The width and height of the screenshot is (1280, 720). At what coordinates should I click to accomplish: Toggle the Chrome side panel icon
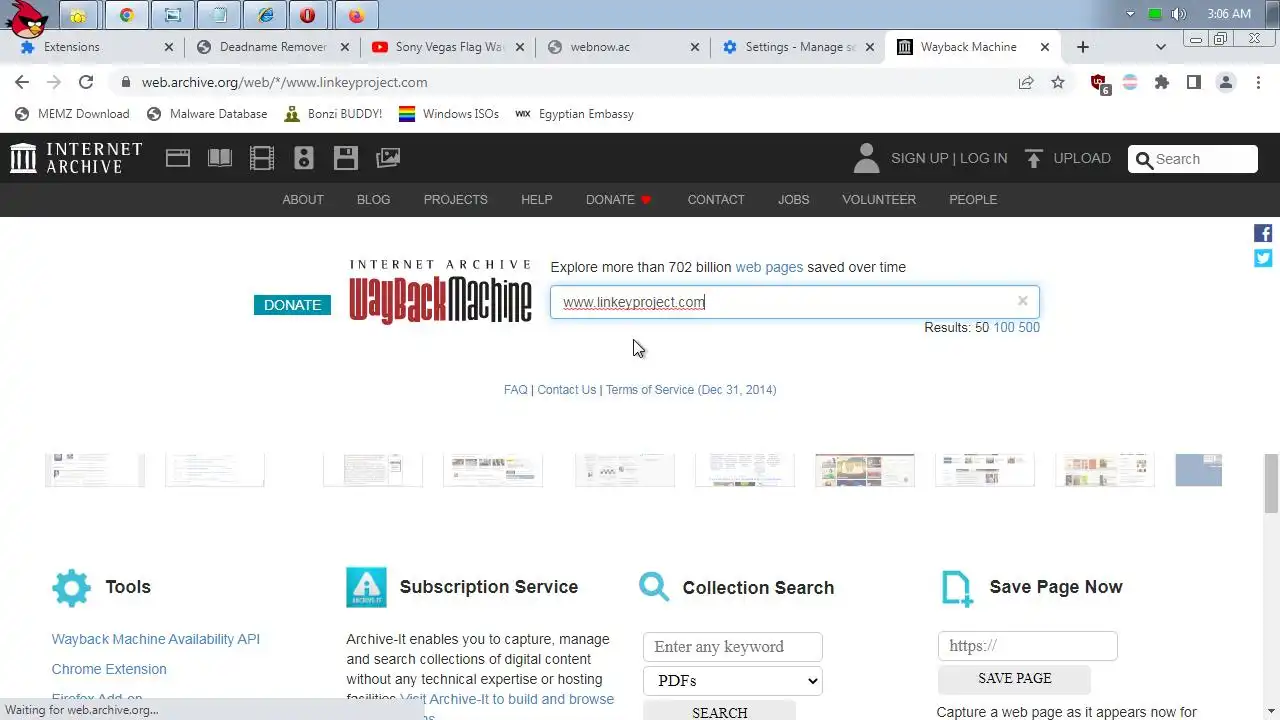[1194, 82]
